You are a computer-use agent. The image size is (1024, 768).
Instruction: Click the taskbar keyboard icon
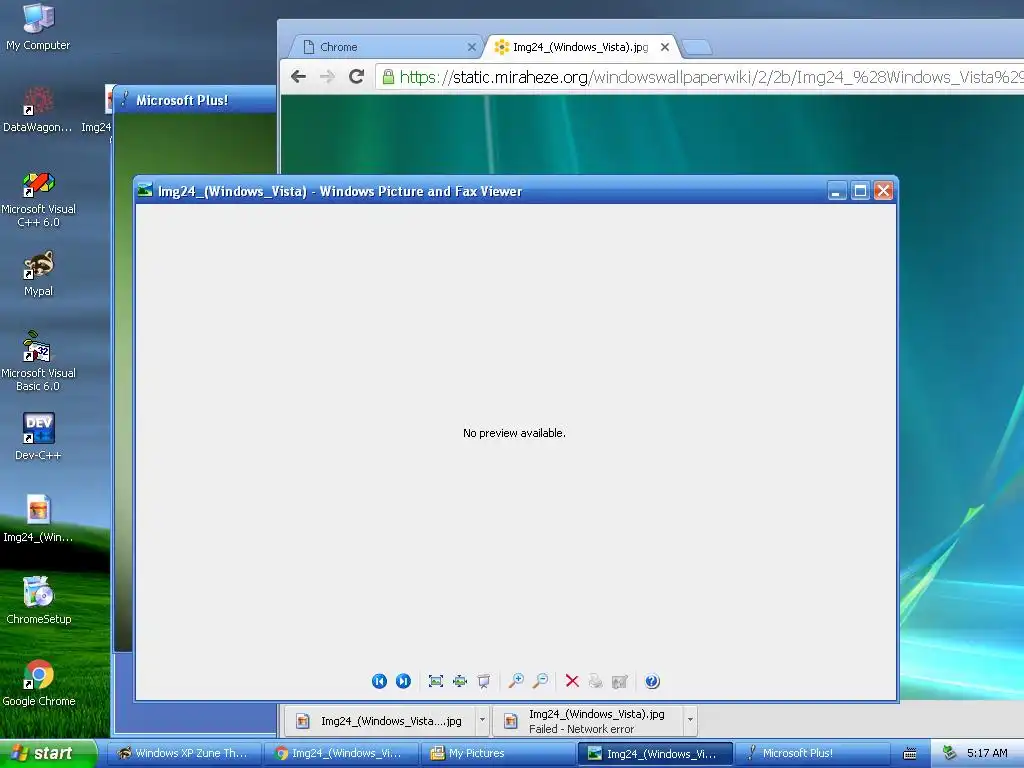(x=910, y=754)
